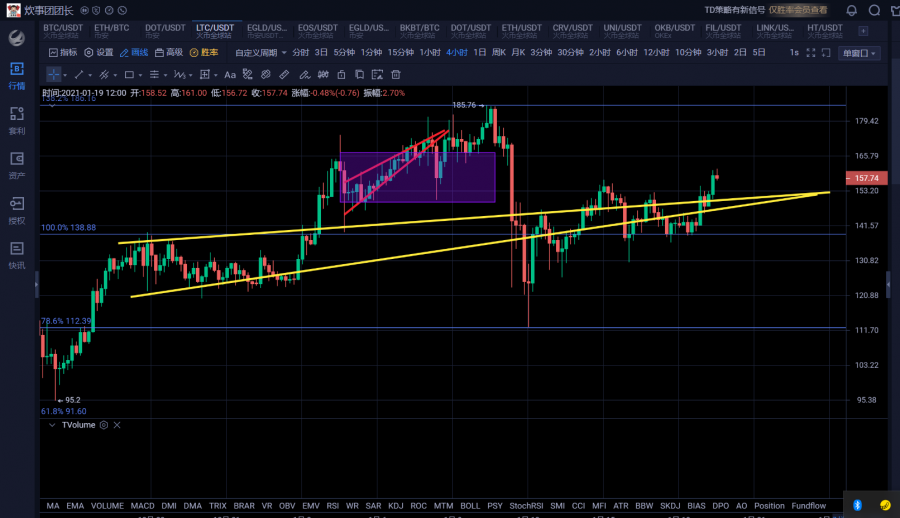
Task: Toggle the 画线 drawing toolbar
Action: click(x=133, y=52)
